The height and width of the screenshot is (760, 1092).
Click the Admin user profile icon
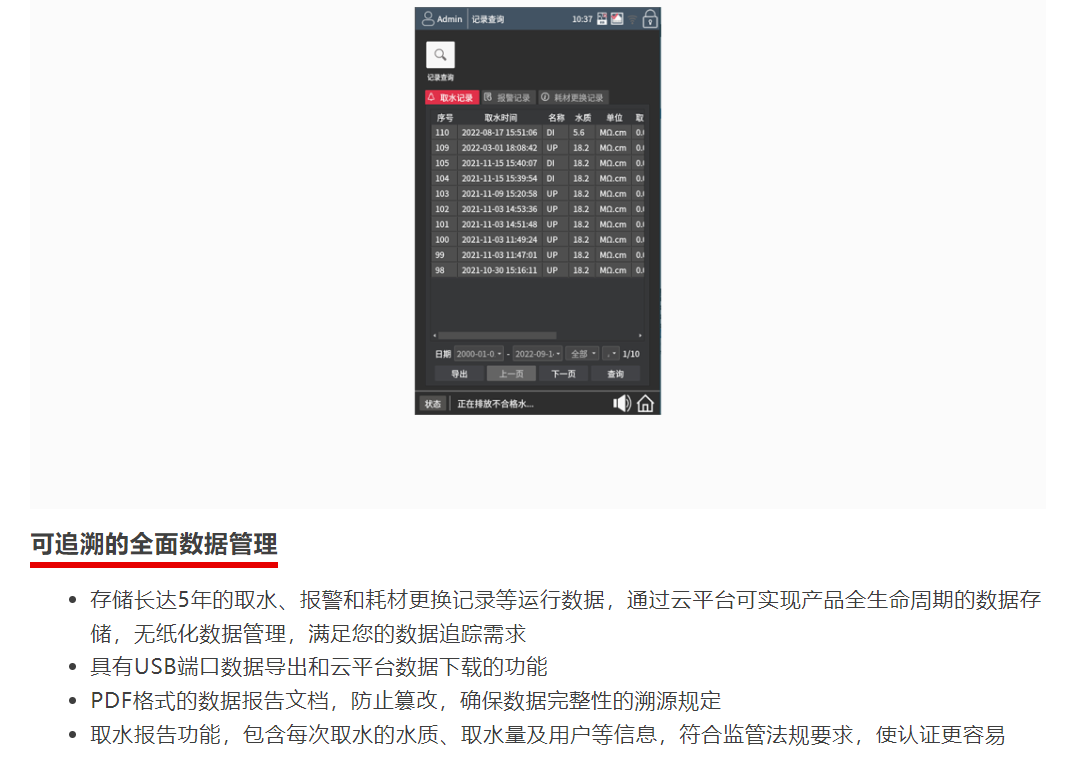coord(428,18)
